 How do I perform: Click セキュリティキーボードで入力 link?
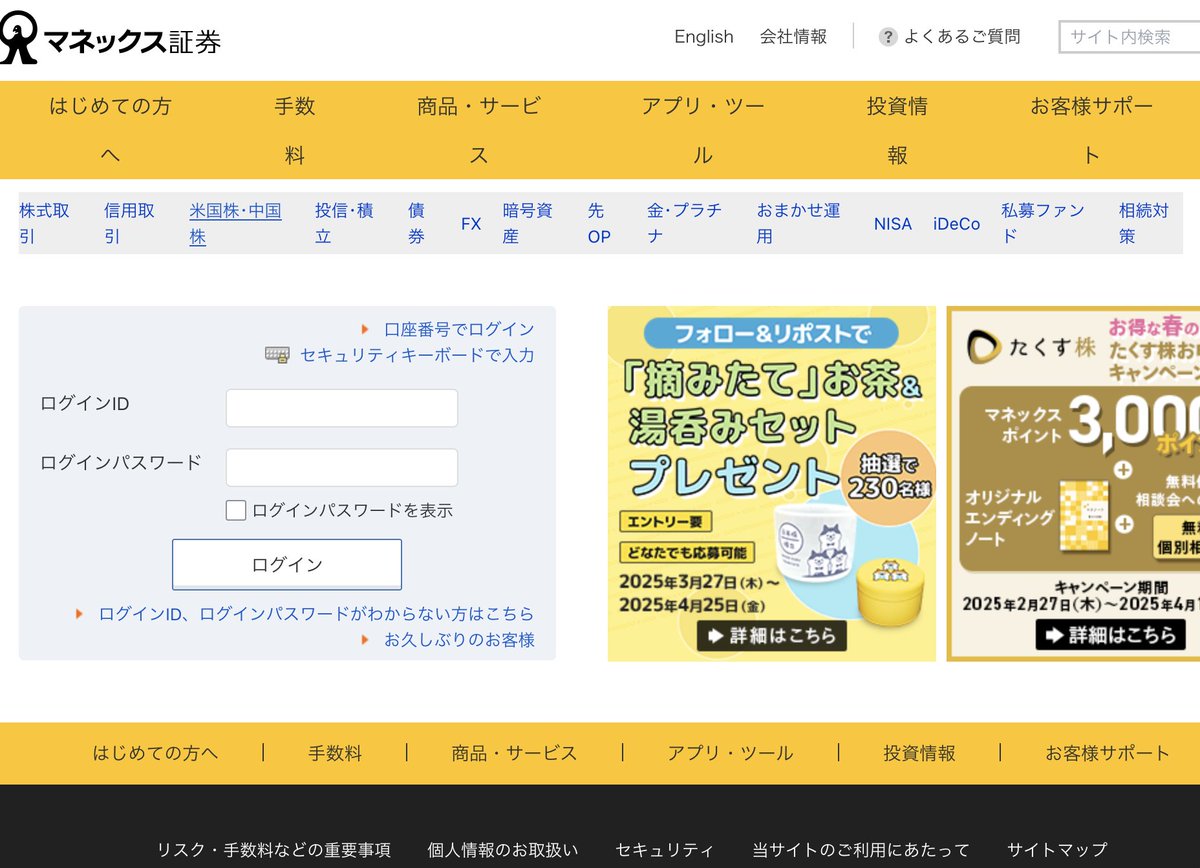click(x=417, y=355)
